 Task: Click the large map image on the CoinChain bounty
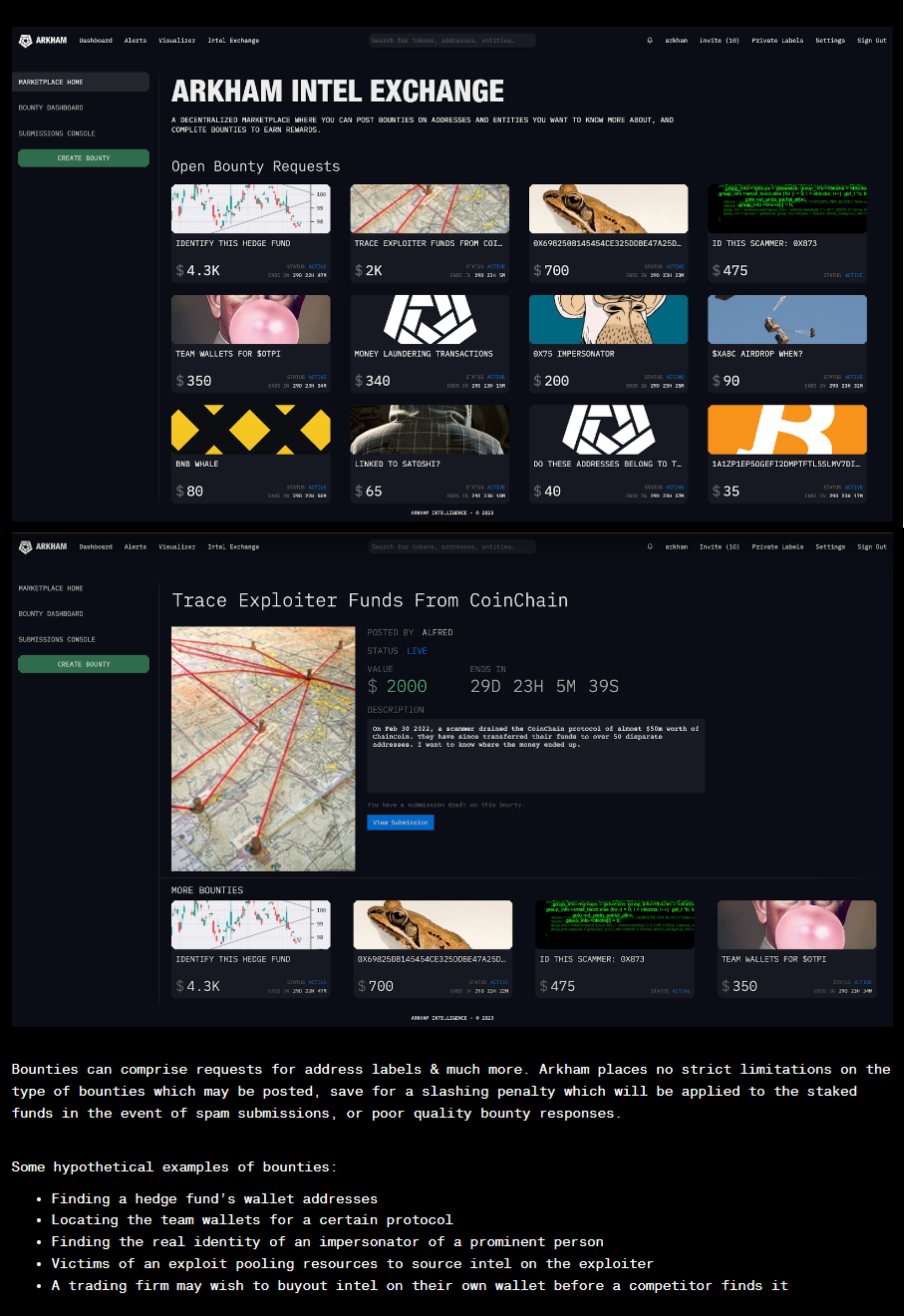[x=263, y=749]
